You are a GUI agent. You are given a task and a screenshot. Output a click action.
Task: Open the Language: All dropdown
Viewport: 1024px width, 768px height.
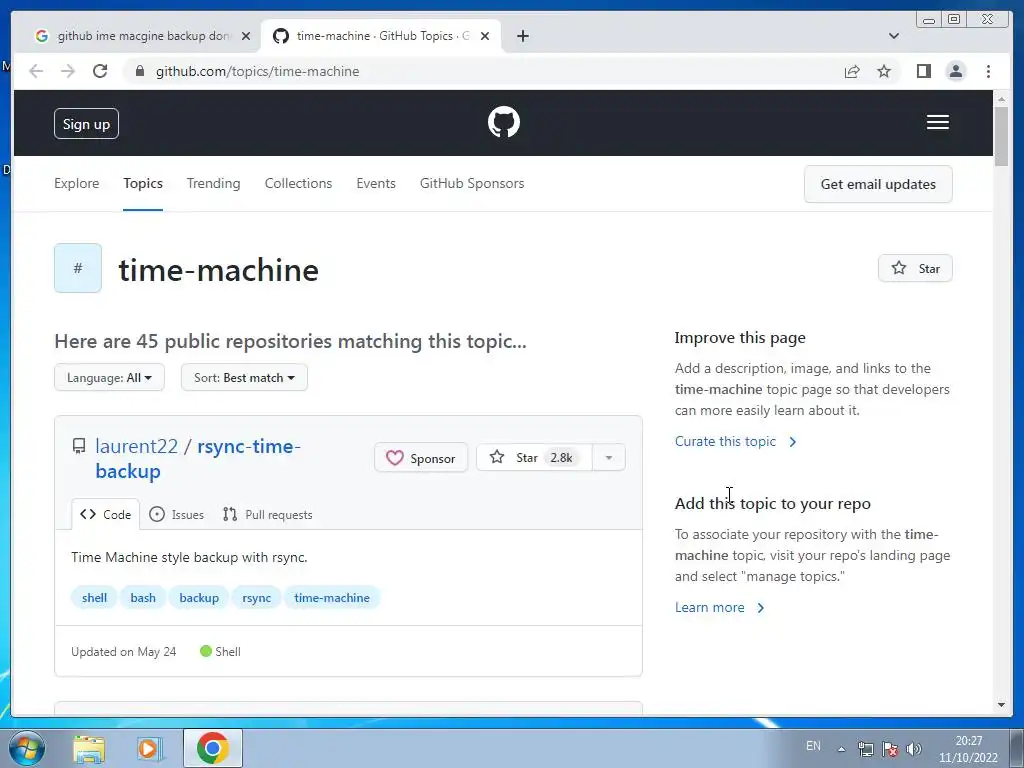pos(109,377)
